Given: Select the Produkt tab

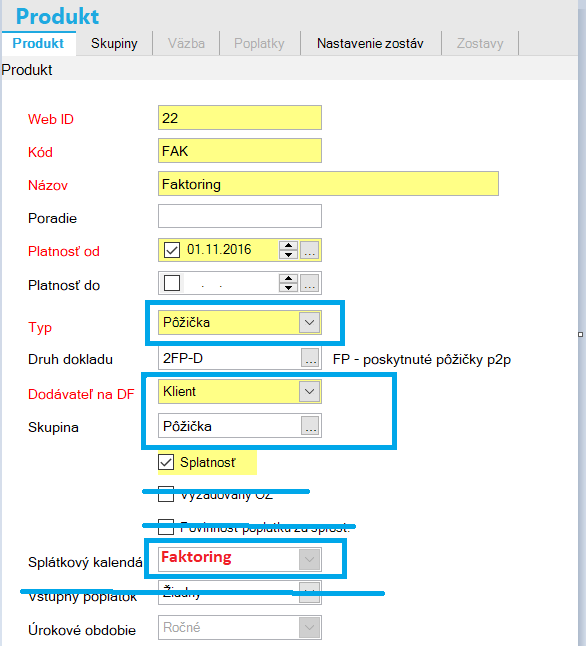Looking at the screenshot, I should tap(38, 43).
